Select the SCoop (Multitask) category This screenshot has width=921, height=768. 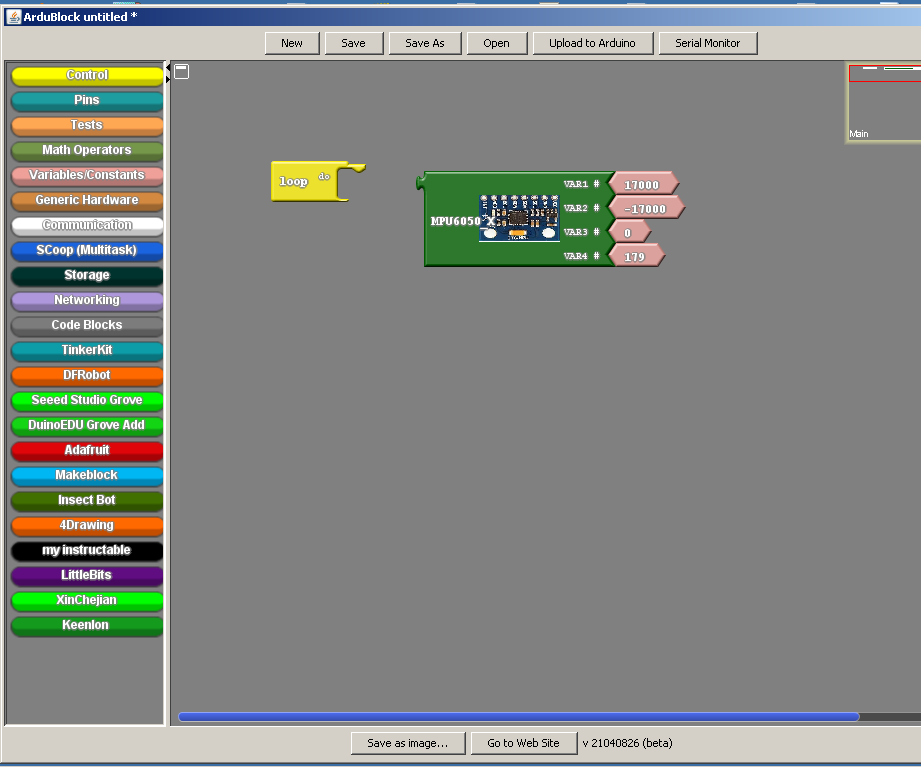(86, 250)
